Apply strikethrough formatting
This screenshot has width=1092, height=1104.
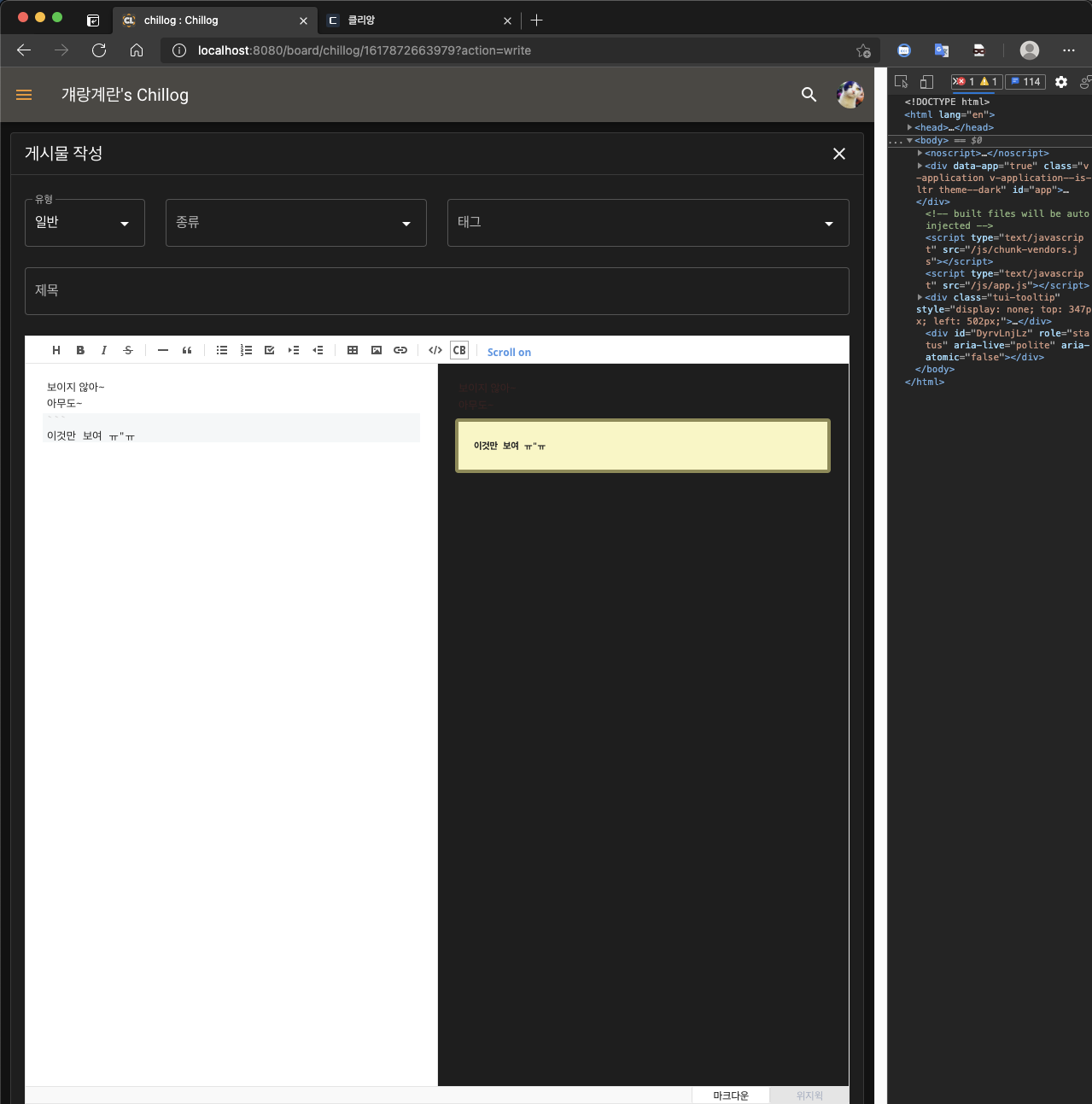(128, 350)
